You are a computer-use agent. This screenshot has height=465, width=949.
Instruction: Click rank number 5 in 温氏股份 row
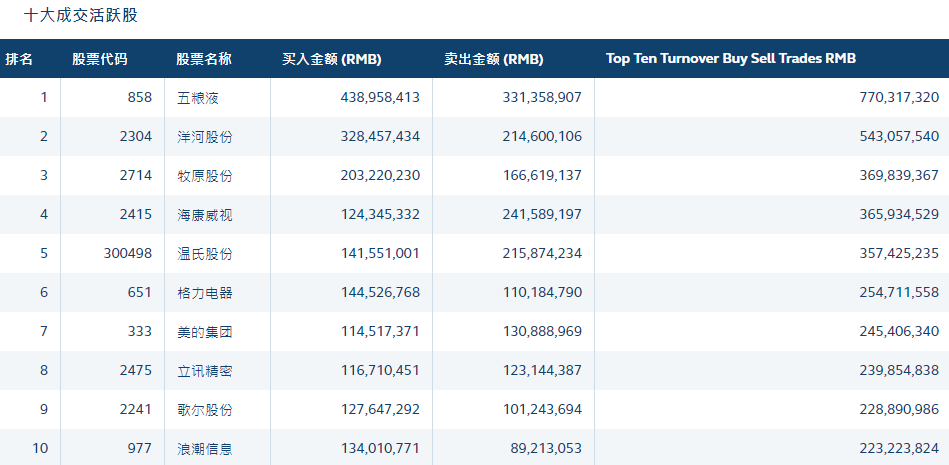click(x=44, y=253)
